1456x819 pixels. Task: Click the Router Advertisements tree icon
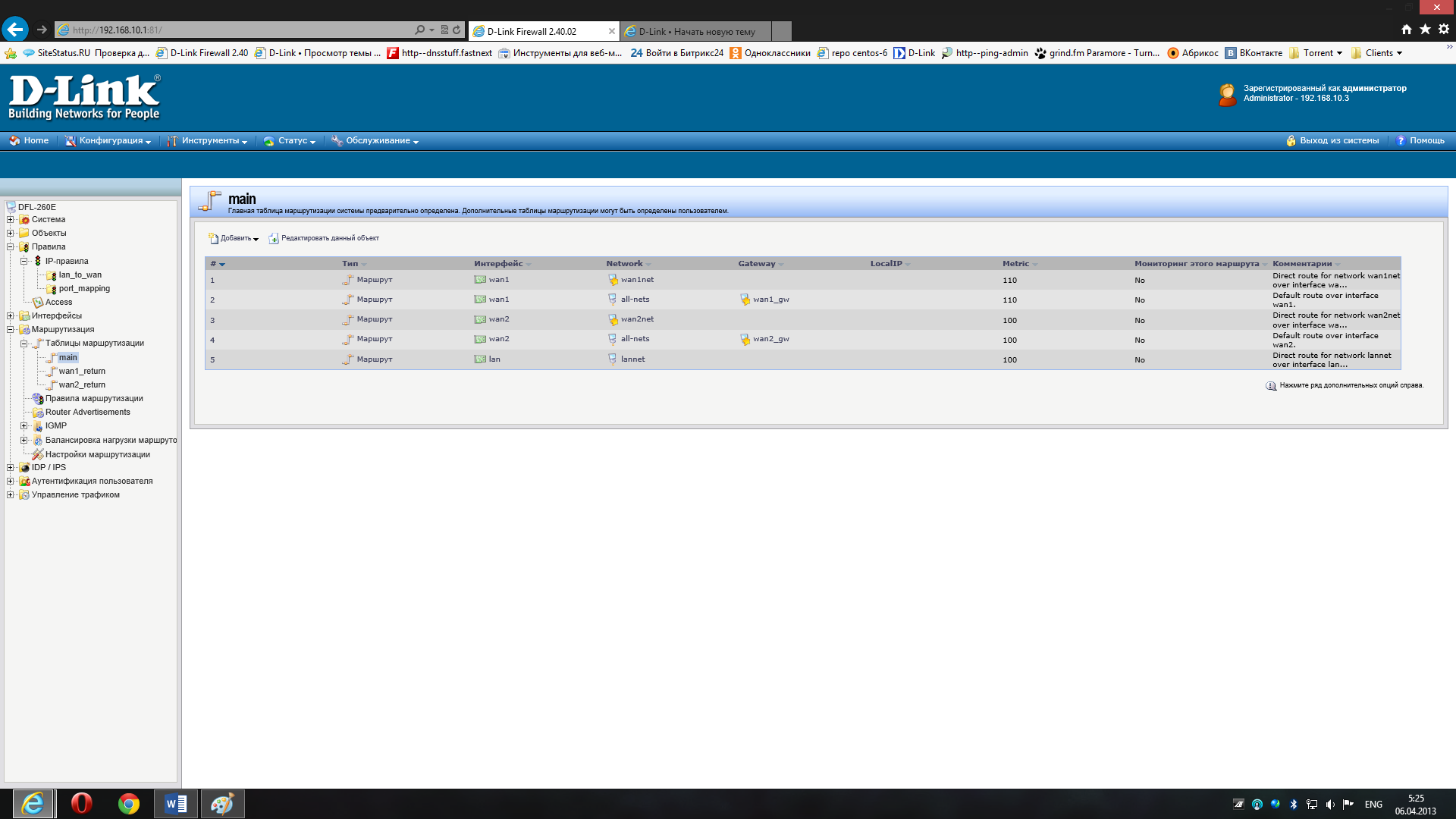[x=38, y=413]
